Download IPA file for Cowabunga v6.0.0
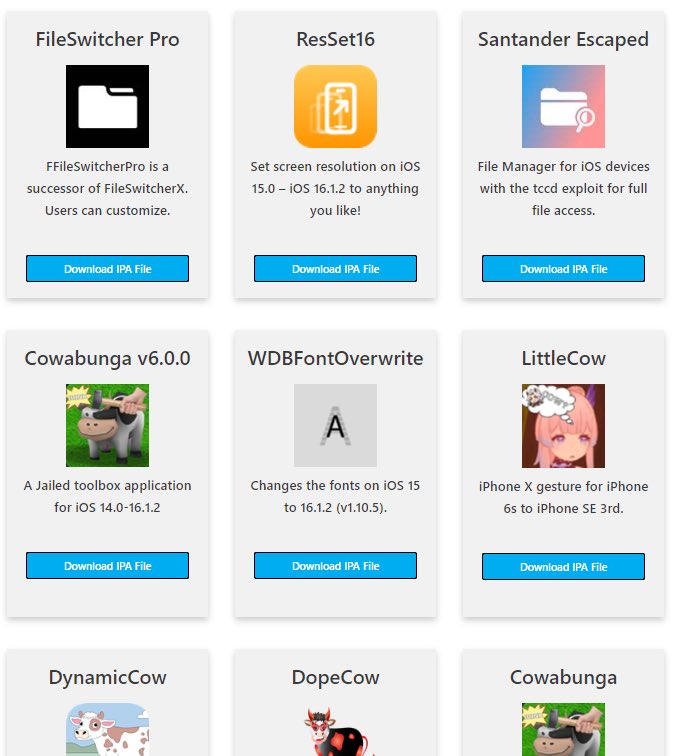The height and width of the screenshot is (756, 675). (x=108, y=566)
